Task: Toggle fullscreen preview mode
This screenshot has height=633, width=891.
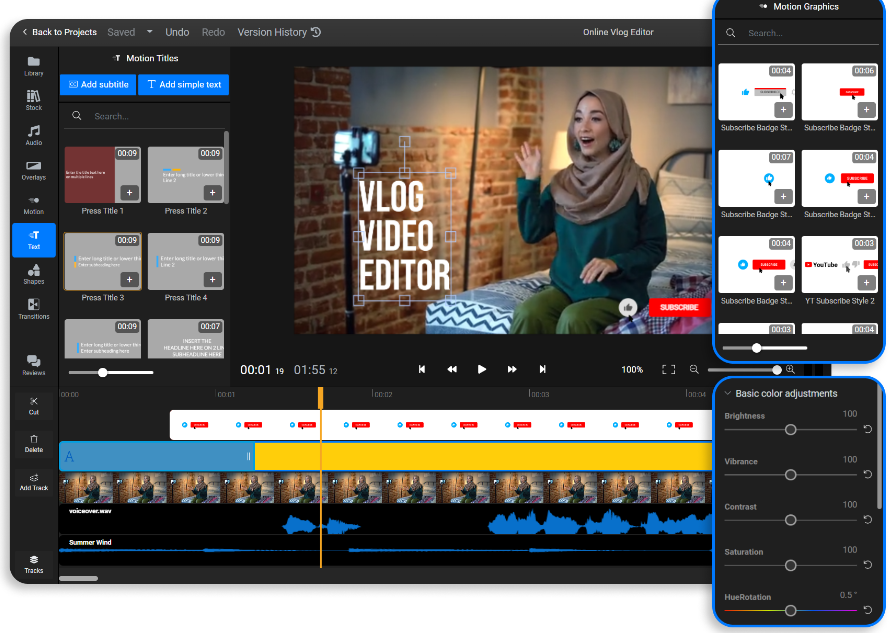Action: click(669, 370)
